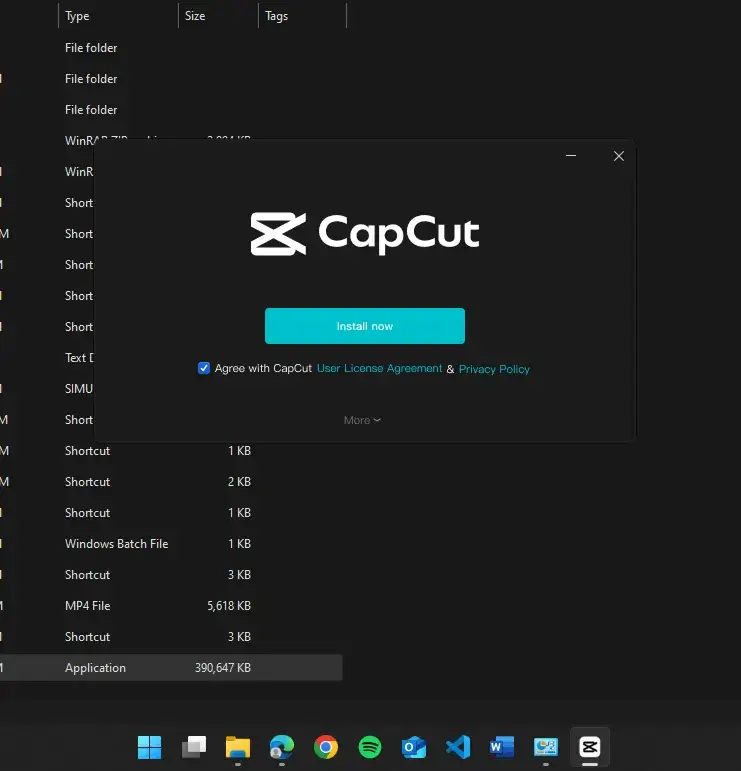Image resolution: width=741 pixels, height=771 pixels.
Task: Launch Microsoft Edge from the taskbar
Action: tap(282, 747)
